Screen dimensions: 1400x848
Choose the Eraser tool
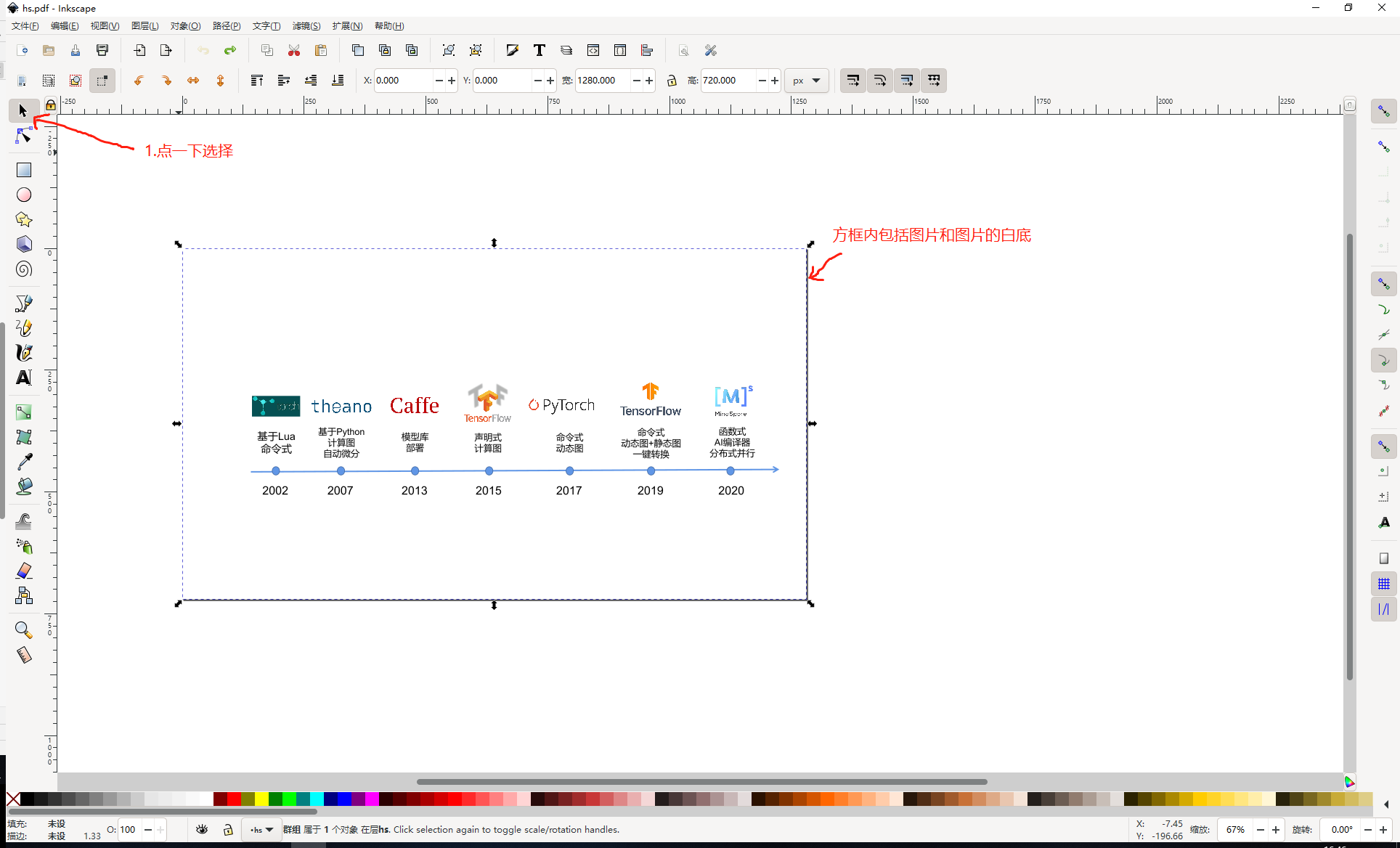tap(24, 571)
